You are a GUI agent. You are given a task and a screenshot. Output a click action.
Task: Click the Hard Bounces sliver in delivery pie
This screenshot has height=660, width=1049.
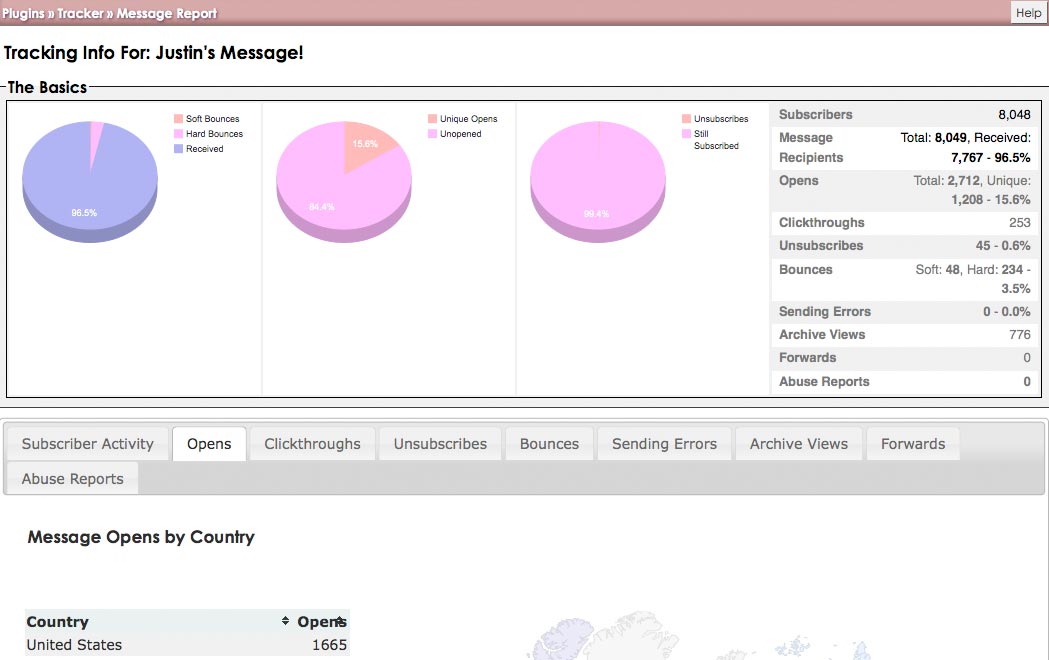pyautogui.click(x=95, y=128)
